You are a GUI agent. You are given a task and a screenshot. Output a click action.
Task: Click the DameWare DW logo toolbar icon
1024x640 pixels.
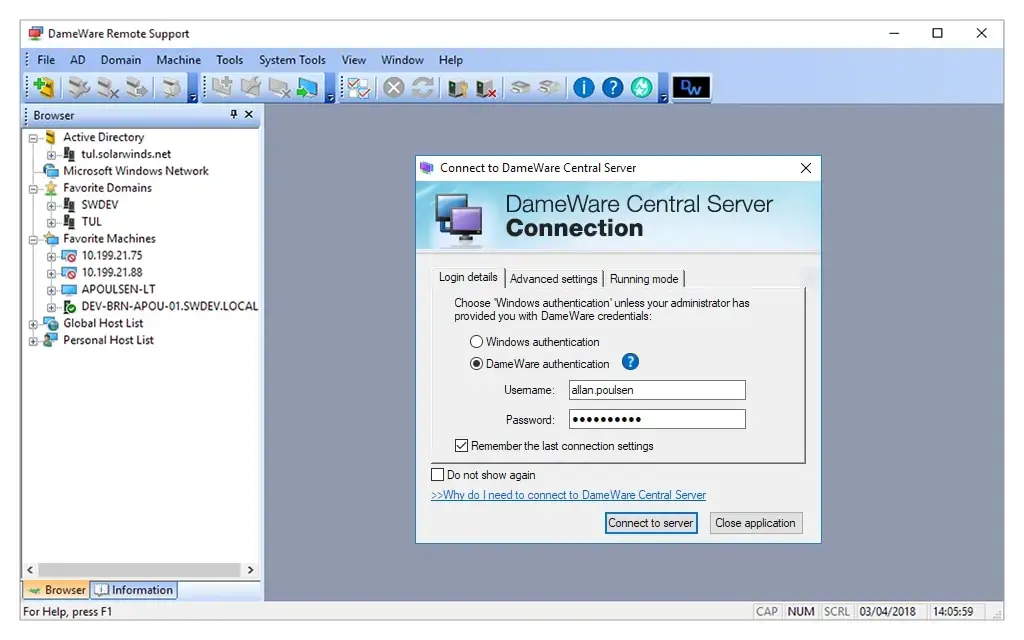pos(691,87)
